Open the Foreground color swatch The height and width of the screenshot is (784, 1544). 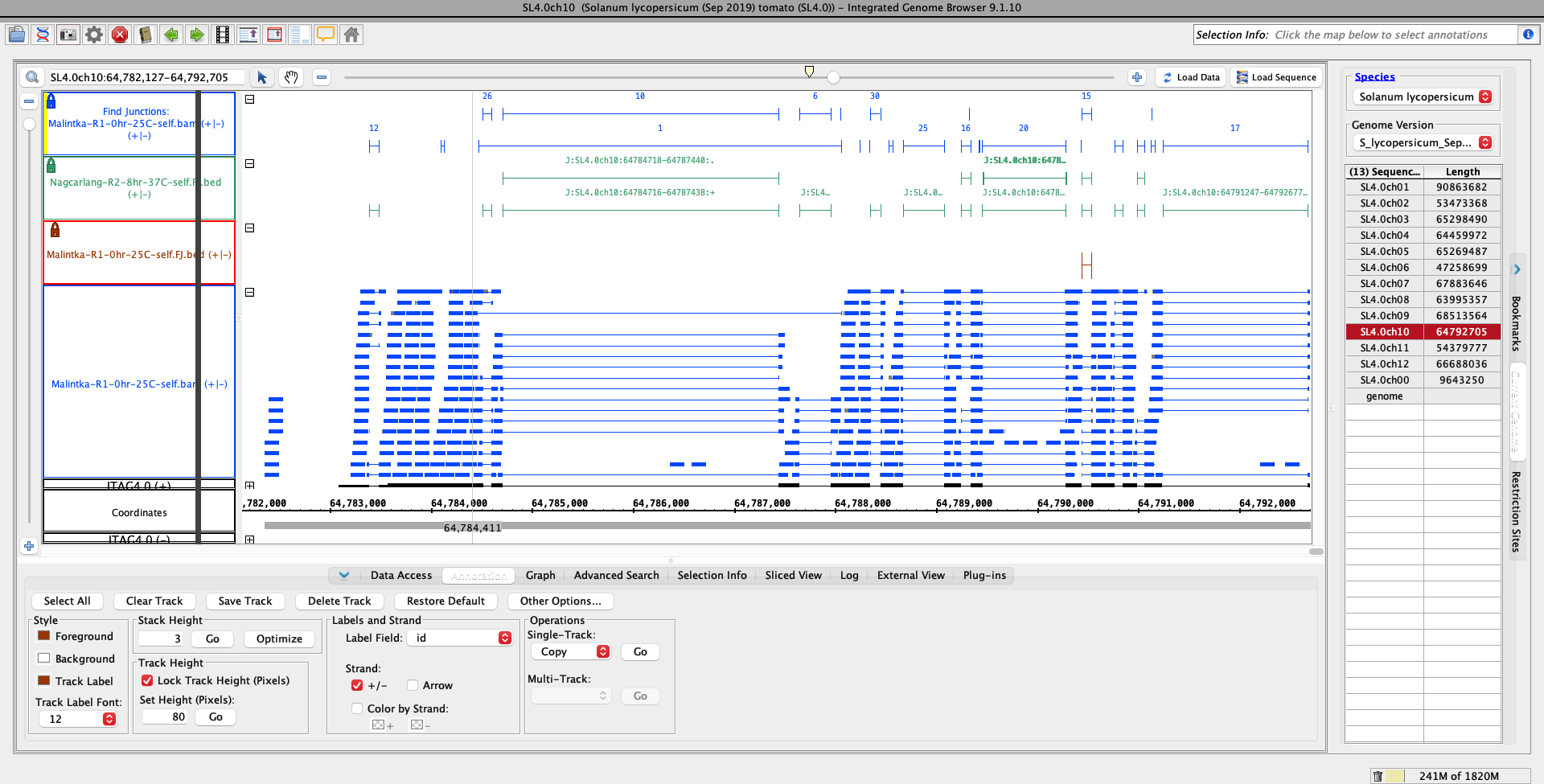coord(44,636)
